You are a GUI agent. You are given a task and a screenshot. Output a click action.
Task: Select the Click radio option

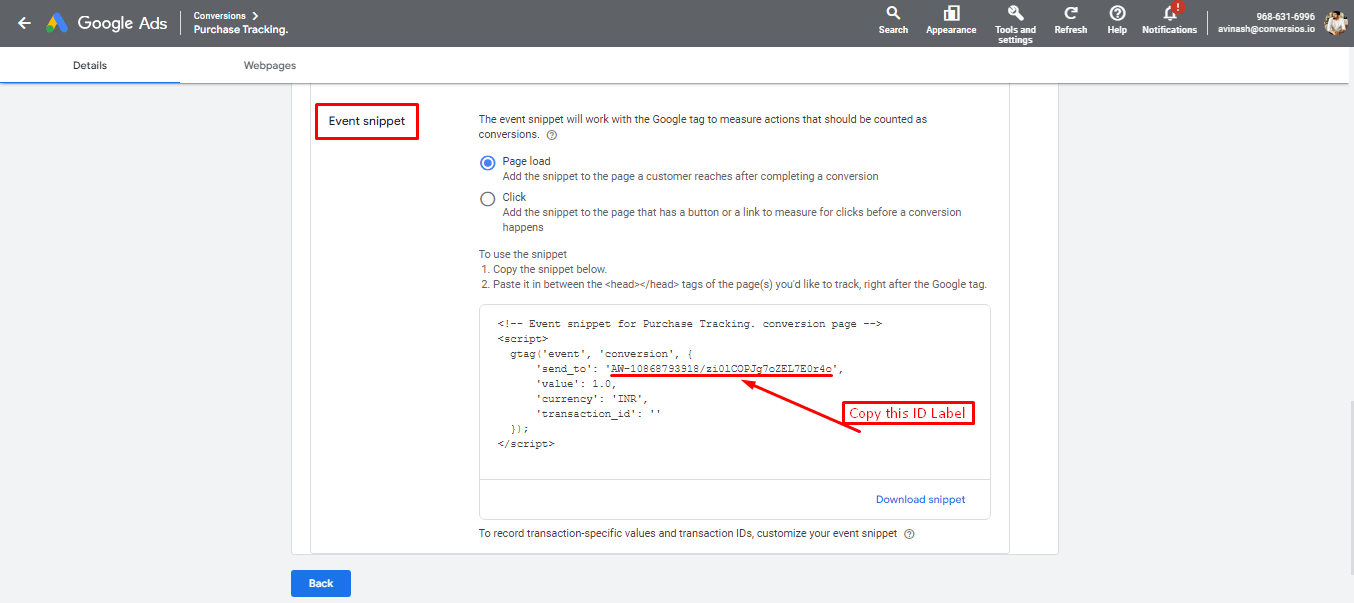pyautogui.click(x=488, y=199)
